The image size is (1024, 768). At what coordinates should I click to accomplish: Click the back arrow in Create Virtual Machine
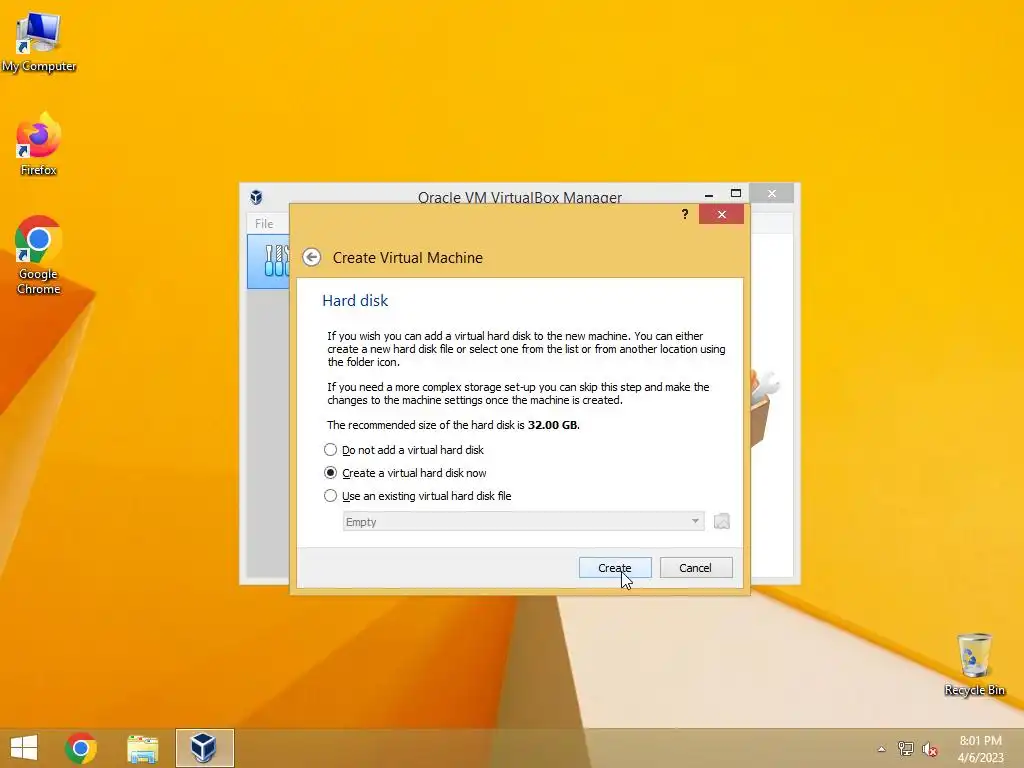click(x=312, y=257)
